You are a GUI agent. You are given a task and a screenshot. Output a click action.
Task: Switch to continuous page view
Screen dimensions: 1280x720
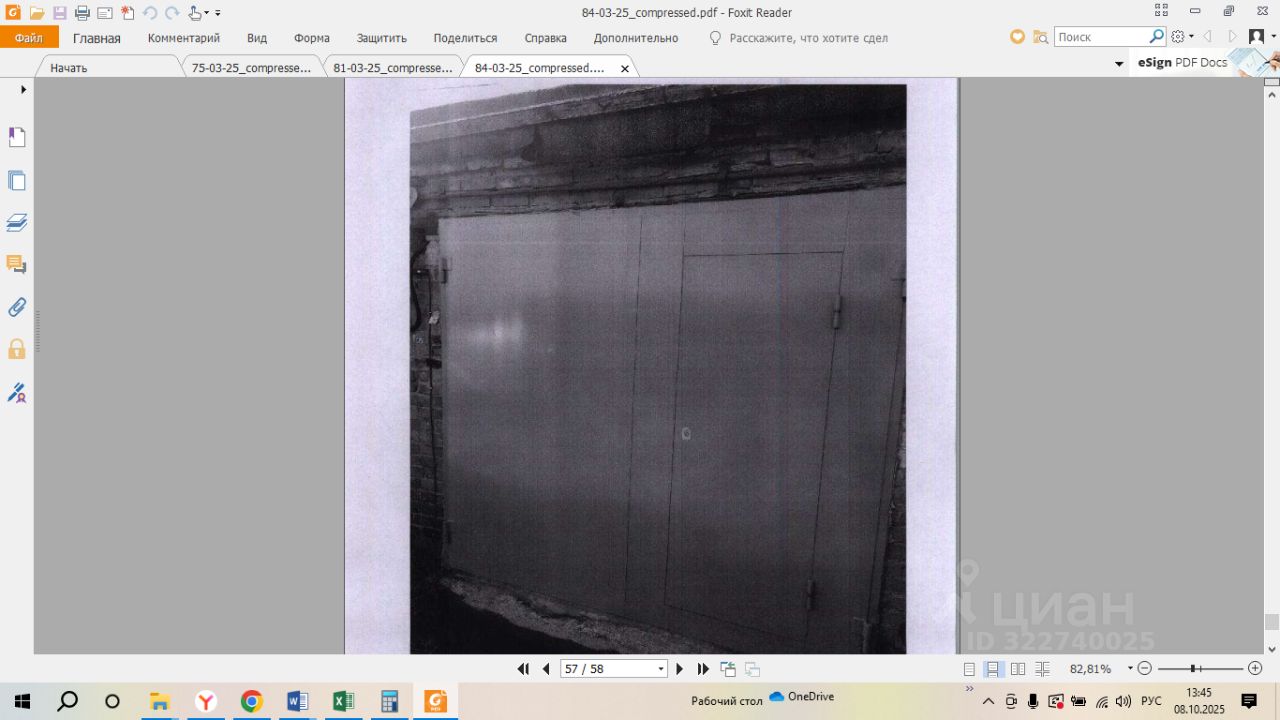994,669
